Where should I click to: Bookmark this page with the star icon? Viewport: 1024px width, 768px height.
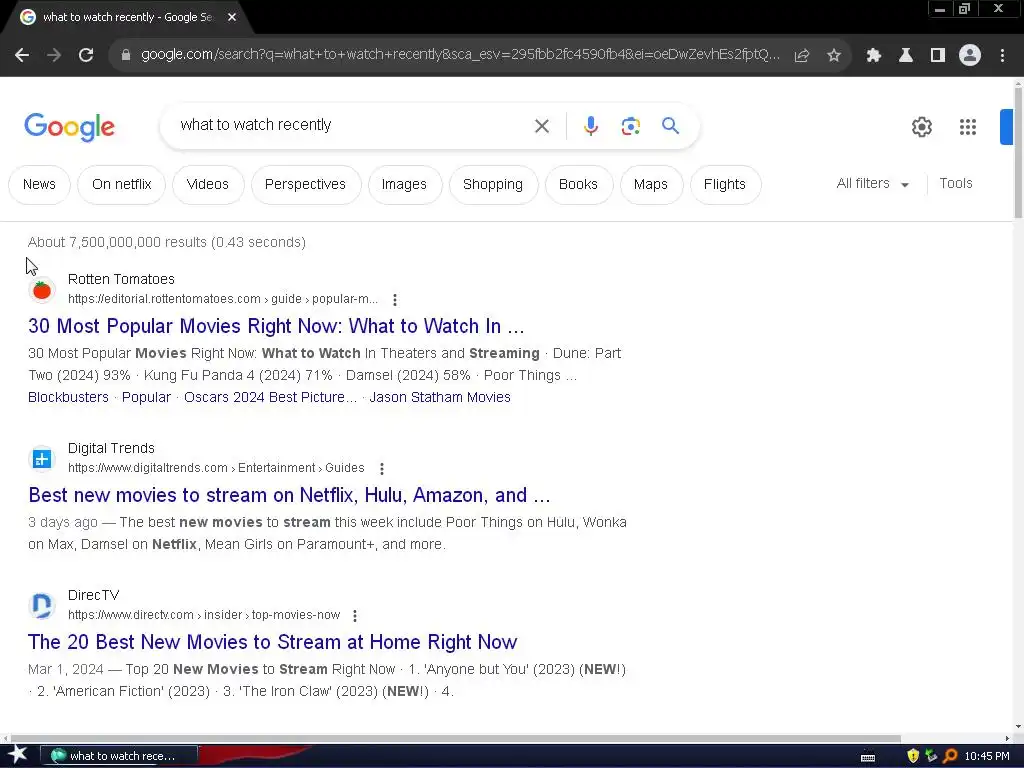click(x=834, y=56)
